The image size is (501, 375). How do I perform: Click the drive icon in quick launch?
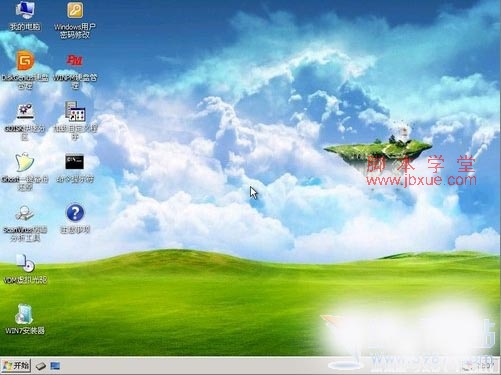(41, 366)
